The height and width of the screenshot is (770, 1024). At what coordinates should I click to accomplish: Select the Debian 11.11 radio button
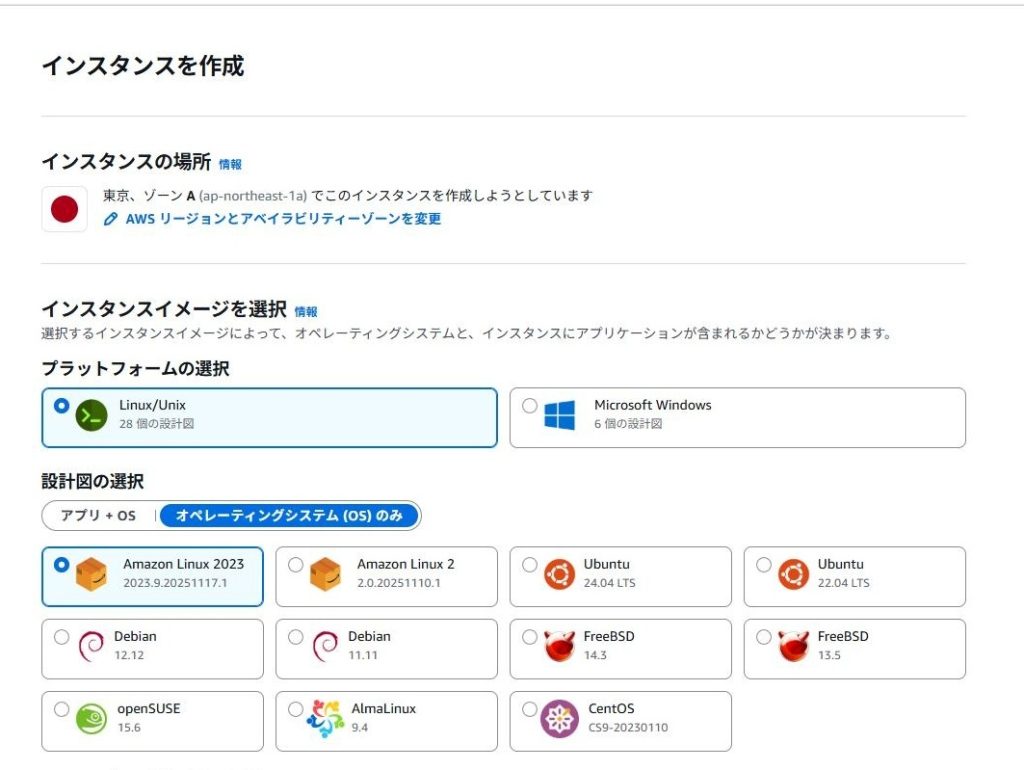pos(295,637)
